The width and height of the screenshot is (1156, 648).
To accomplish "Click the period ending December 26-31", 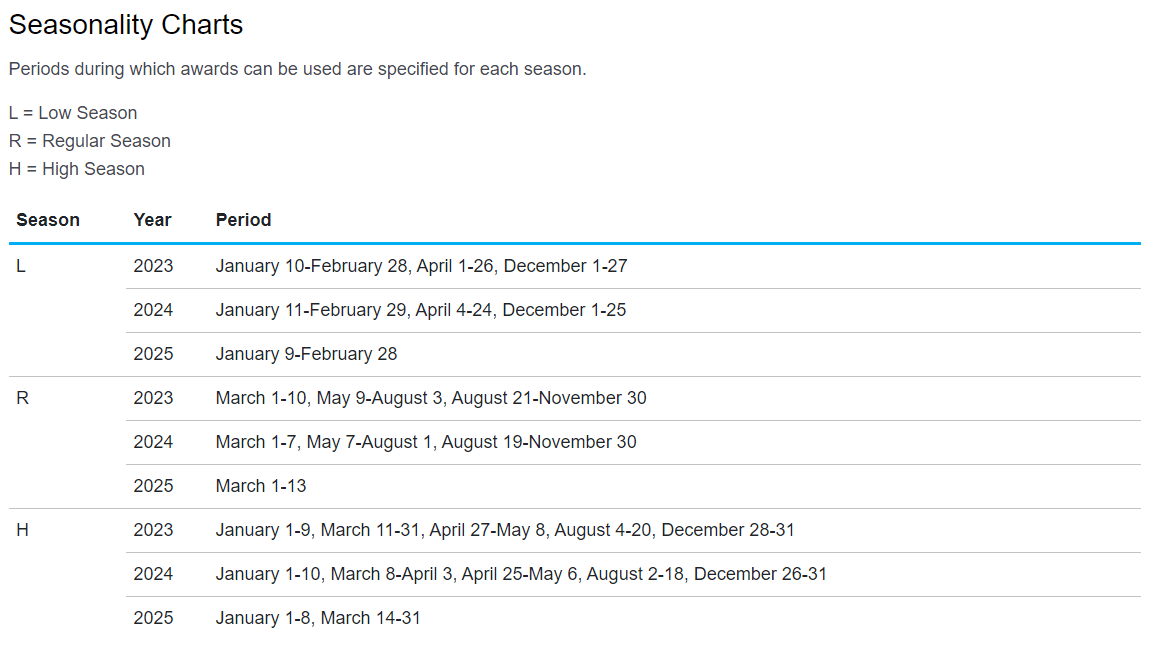I will pyautogui.click(x=520, y=574).
